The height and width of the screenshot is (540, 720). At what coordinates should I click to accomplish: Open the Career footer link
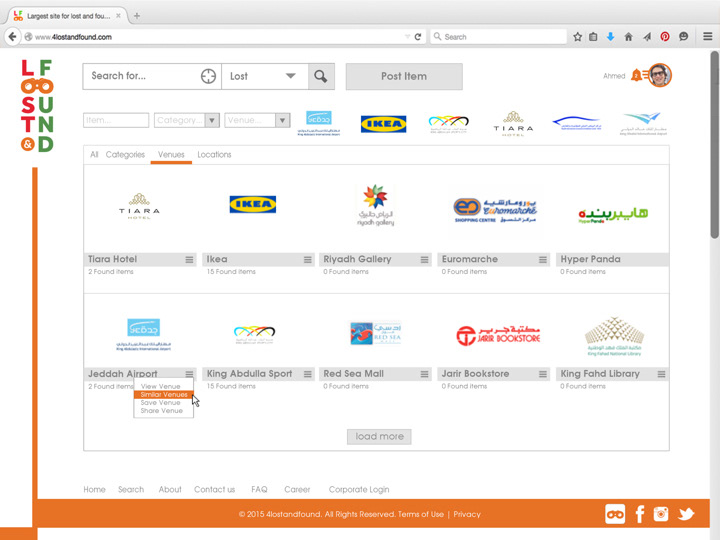(297, 489)
